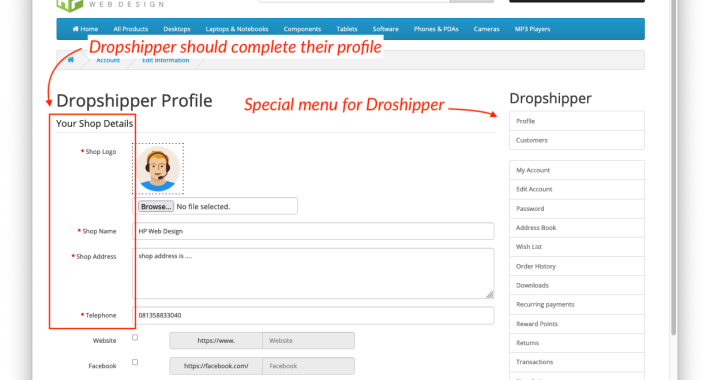
Task: Open the Password link
Action: pos(577,209)
